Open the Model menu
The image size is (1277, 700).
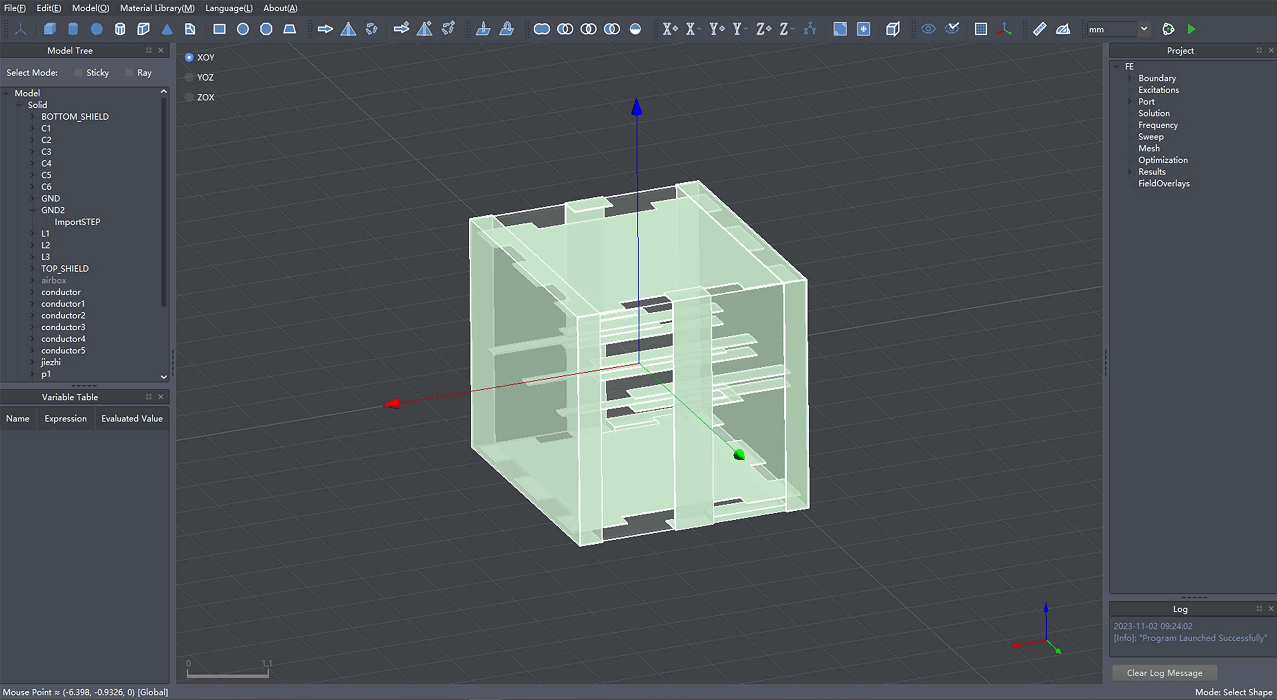click(x=90, y=8)
